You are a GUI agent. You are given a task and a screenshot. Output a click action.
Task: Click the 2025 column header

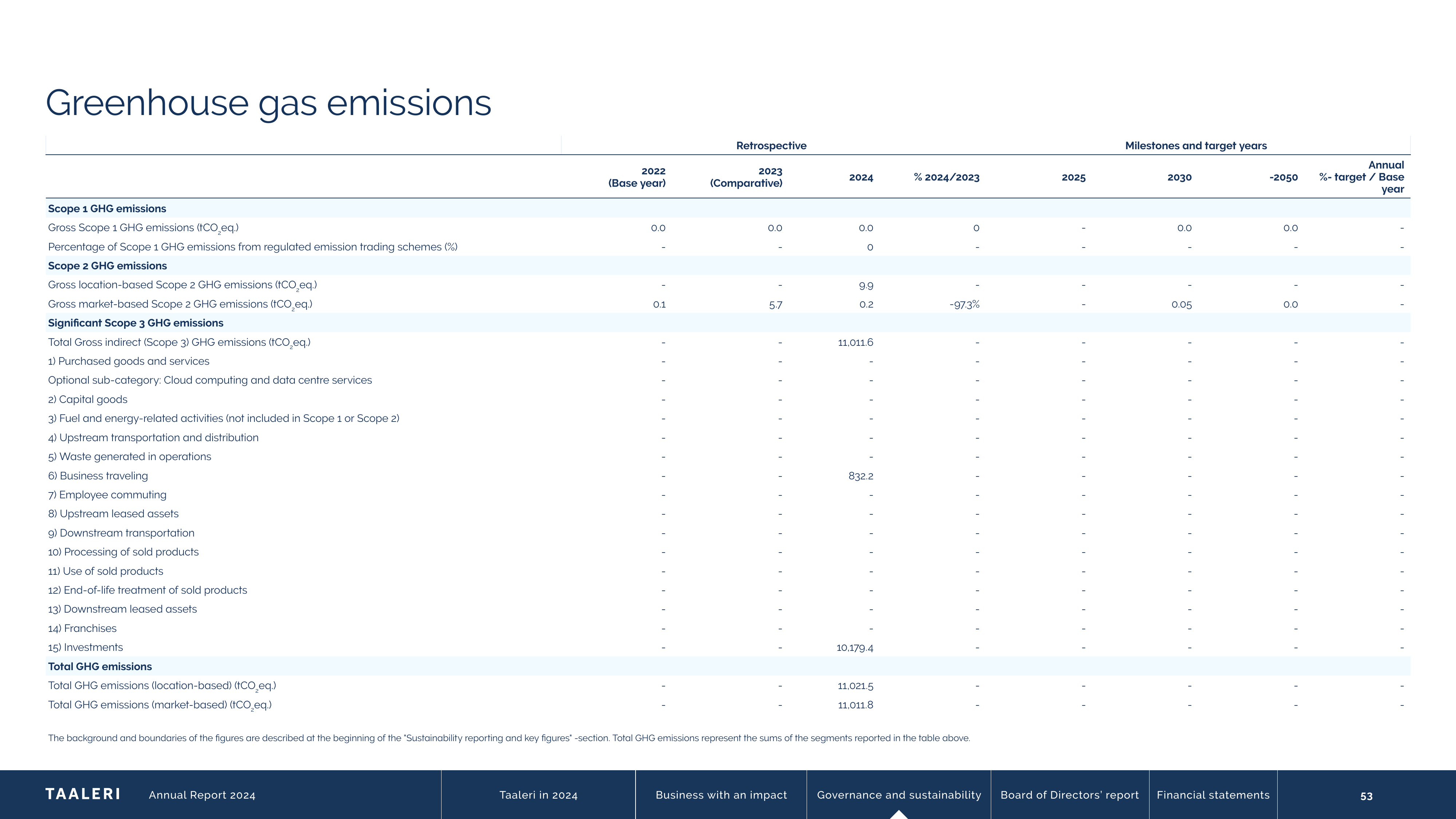pos(1073,178)
